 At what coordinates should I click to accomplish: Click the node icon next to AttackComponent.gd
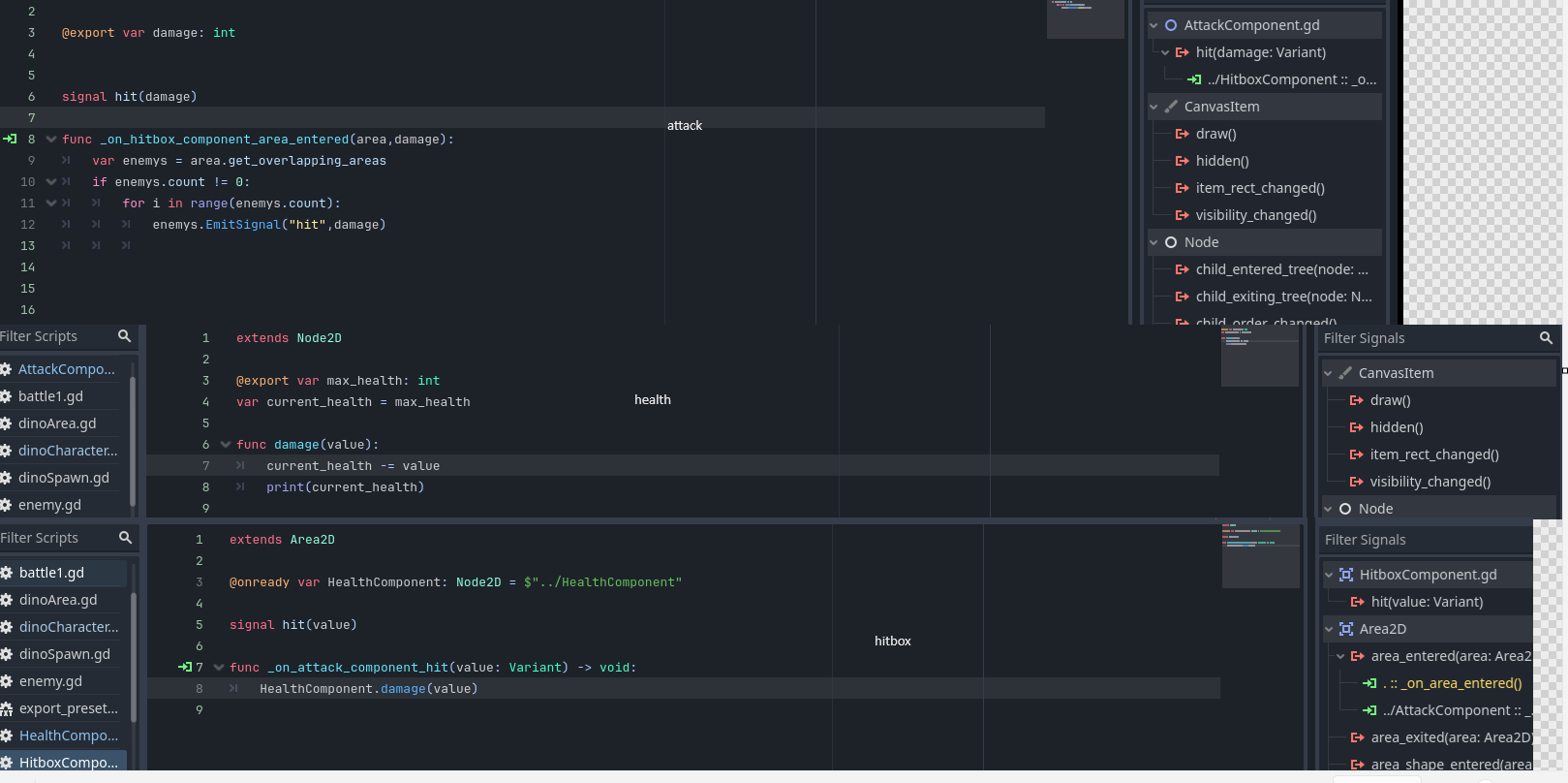click(1171, 25)
